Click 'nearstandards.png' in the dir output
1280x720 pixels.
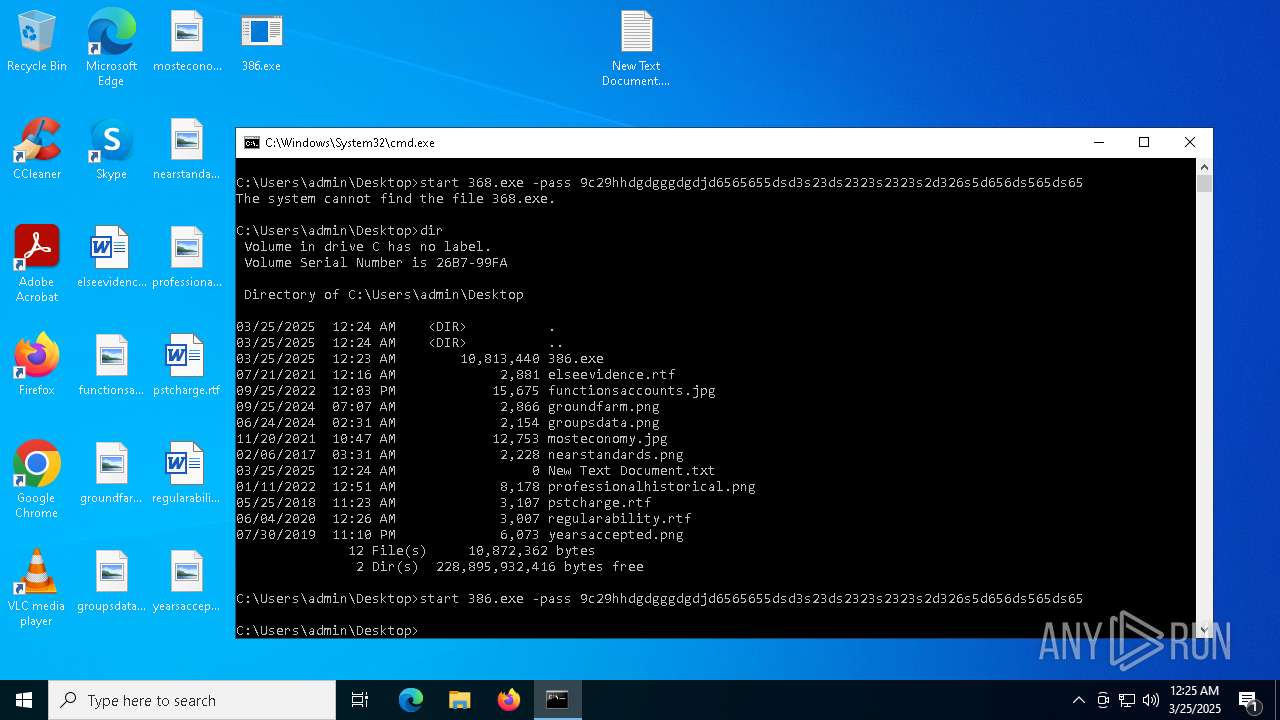[616, 455]
